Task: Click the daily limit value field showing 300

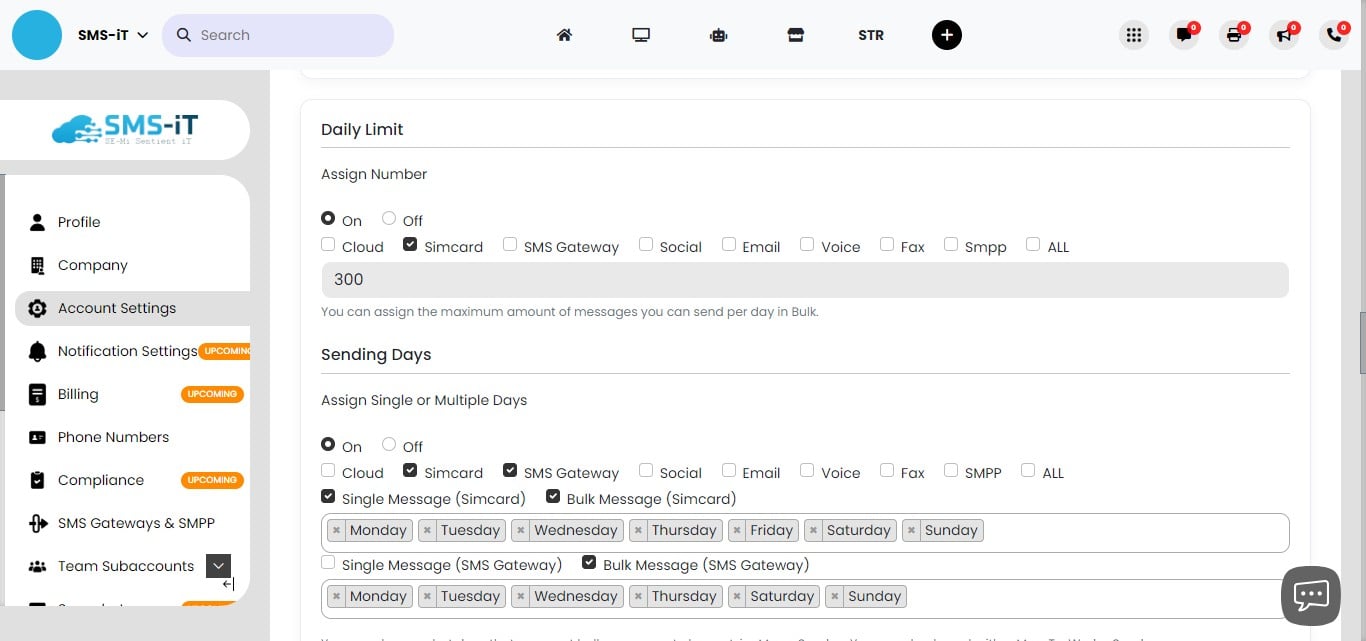Action: coord(804,279)
